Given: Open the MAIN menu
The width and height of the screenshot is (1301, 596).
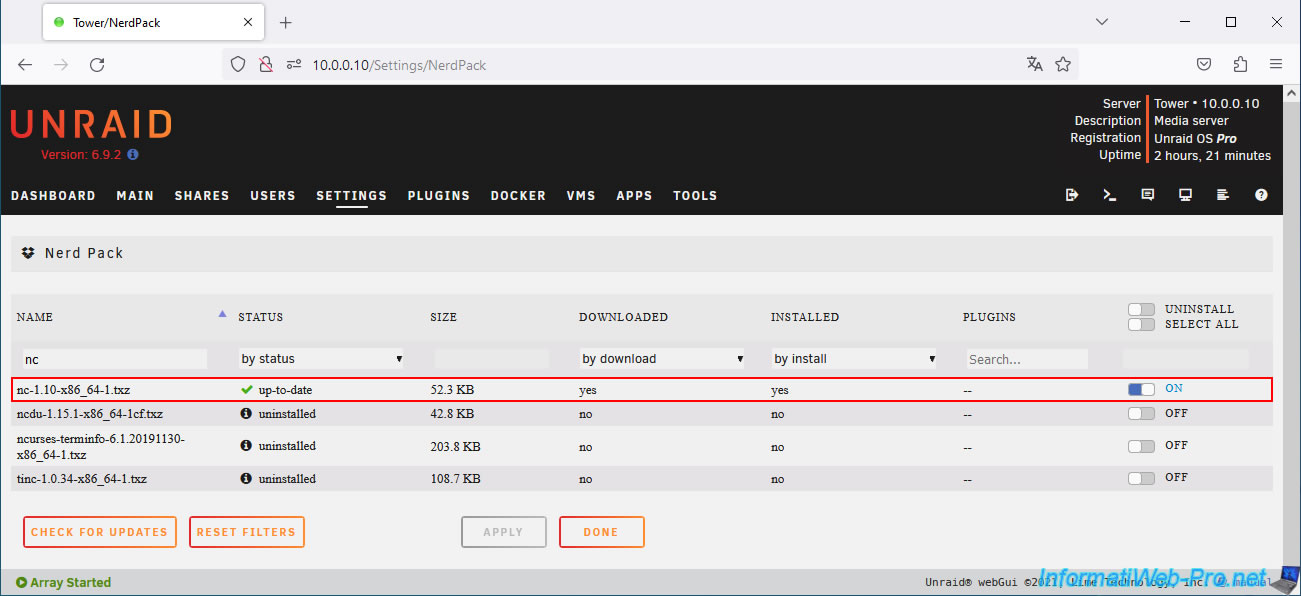Looking at the screenshot, I should 135,196.
